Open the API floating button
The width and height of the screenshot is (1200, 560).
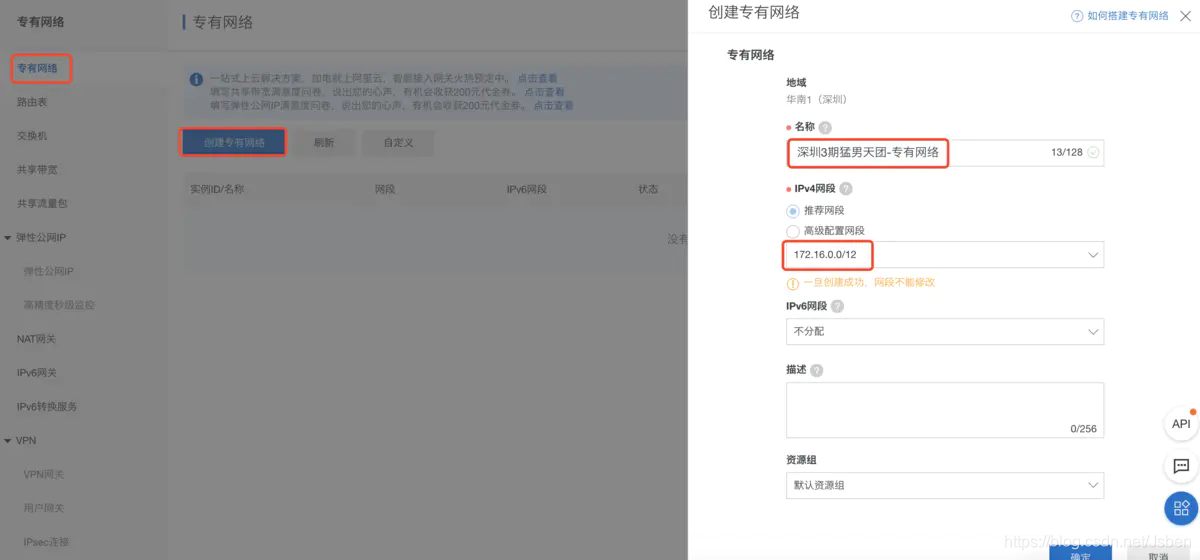[x=1181, y=424]
